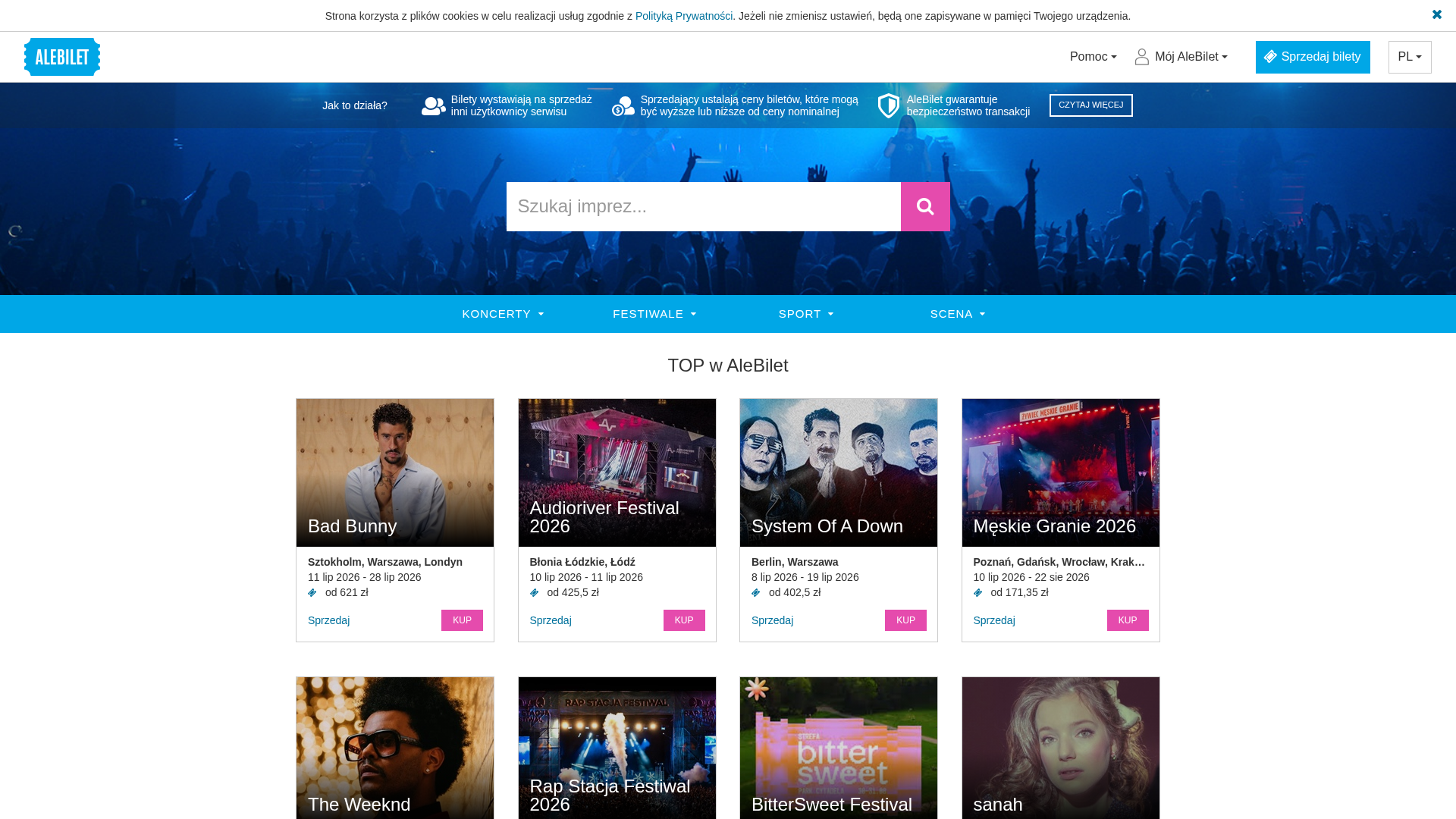Click the date 11 lip 2026 - 28 lip 2026
Screen dimensions: 1456x819
pos(365,577)
